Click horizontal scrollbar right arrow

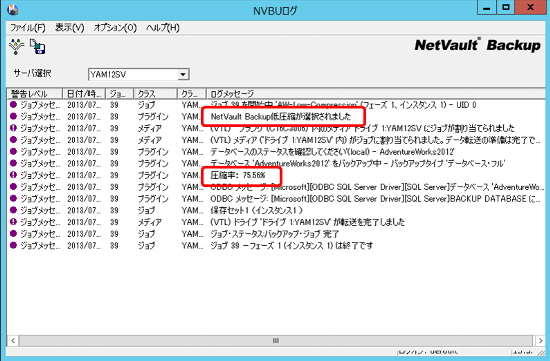[x=540, y=340]
